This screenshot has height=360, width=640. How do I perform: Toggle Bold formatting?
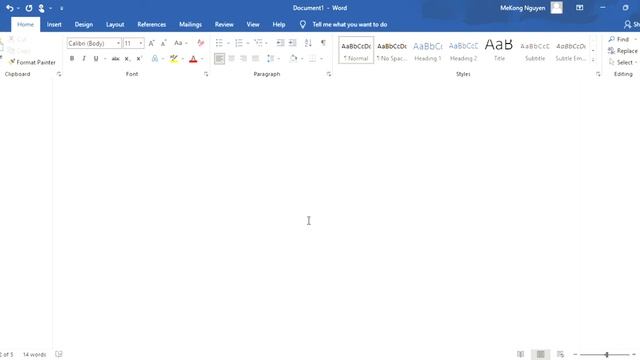[x=72, y=58]
